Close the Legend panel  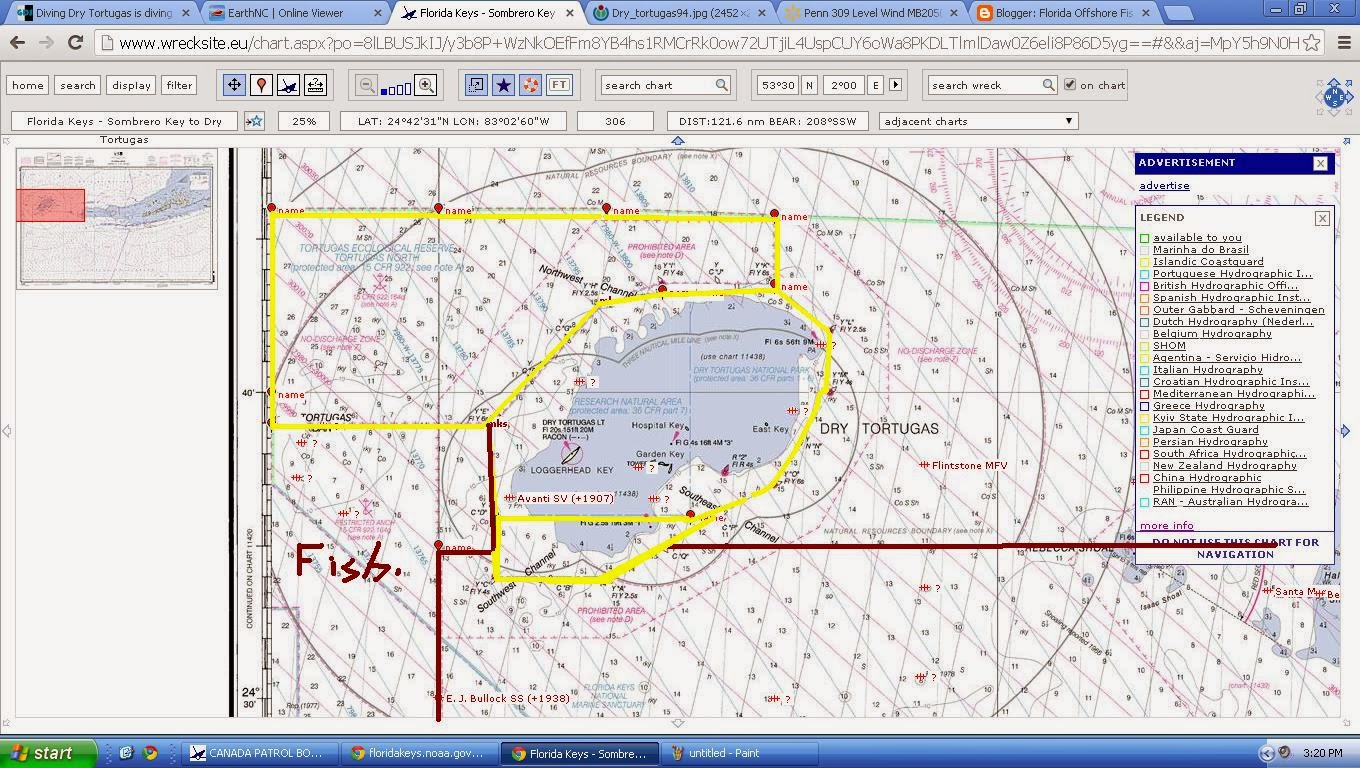tap(1322, 218)
